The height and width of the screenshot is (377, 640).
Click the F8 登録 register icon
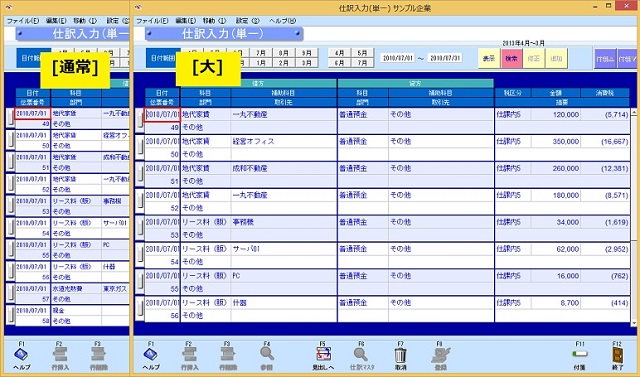[x=441, y=354]
